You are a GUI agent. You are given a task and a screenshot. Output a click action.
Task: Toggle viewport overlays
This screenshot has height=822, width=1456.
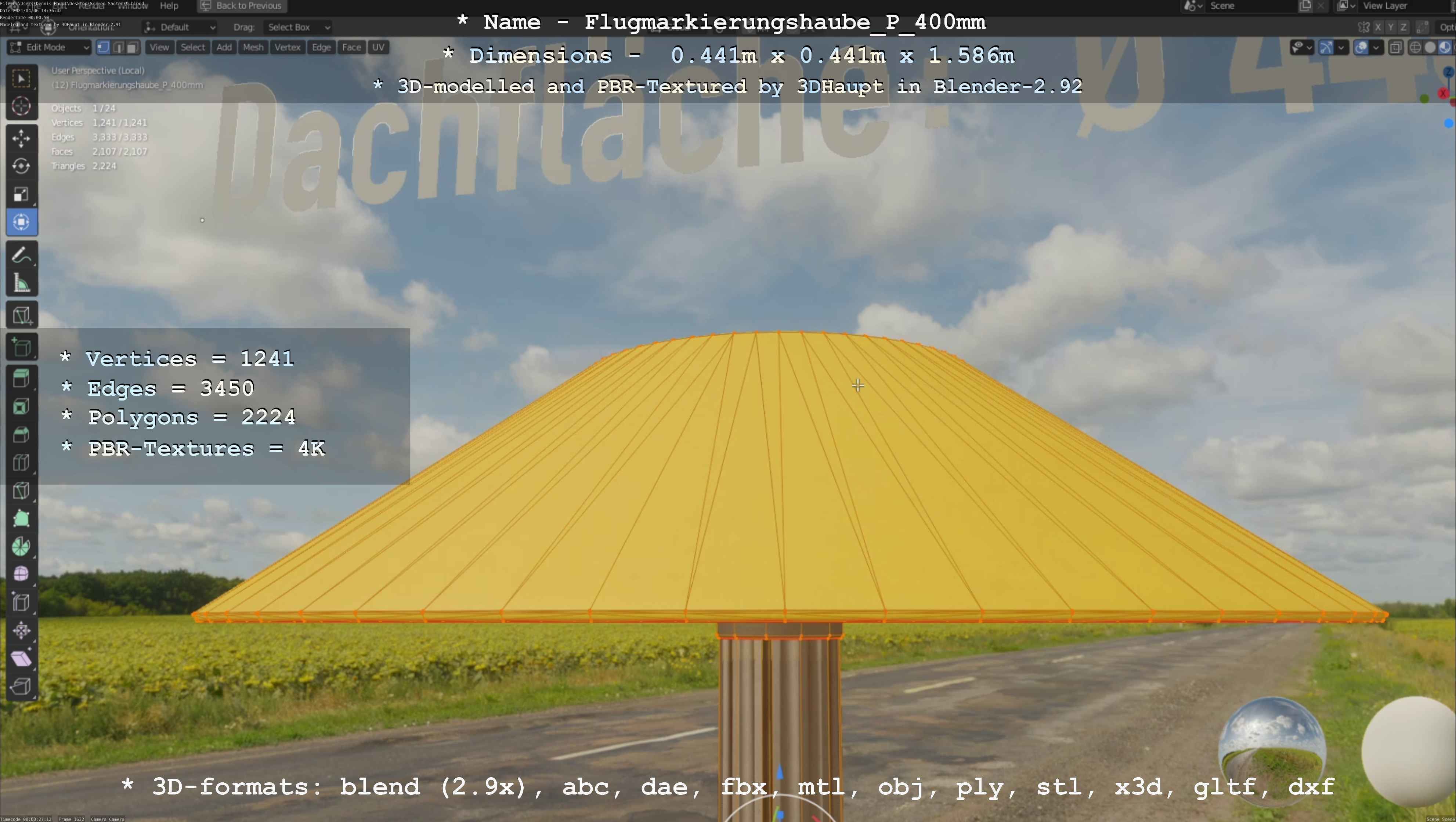pyautogui.click(x=1361, y=47)
